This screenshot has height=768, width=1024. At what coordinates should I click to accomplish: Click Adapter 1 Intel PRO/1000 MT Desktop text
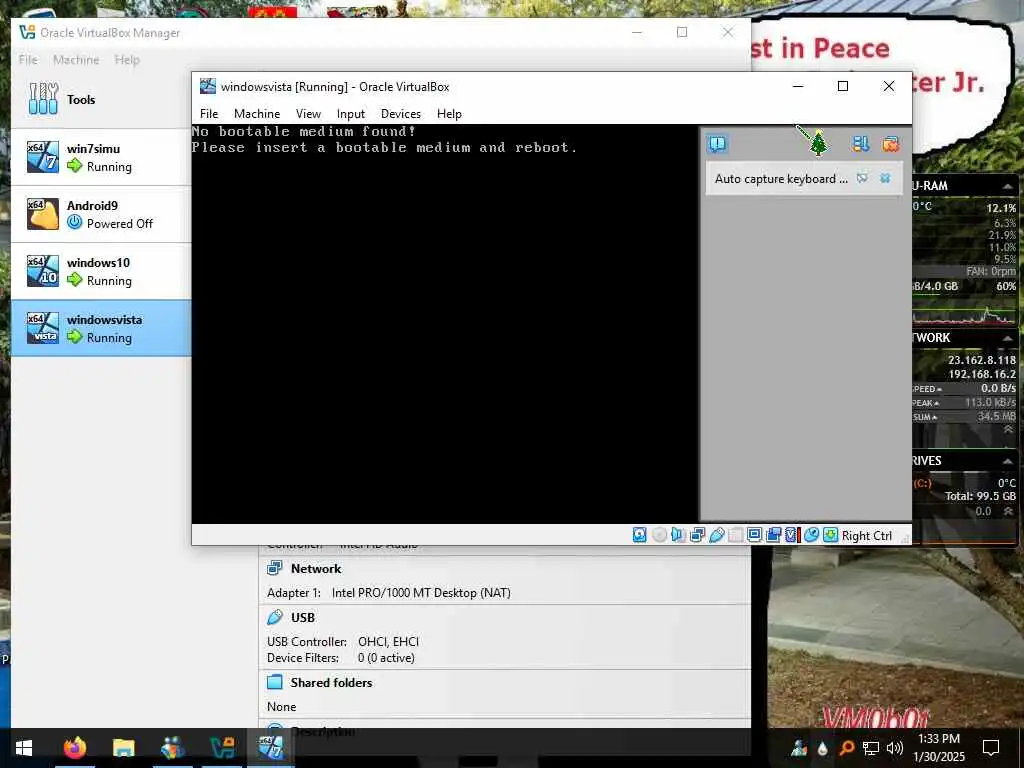click(389, 592)
